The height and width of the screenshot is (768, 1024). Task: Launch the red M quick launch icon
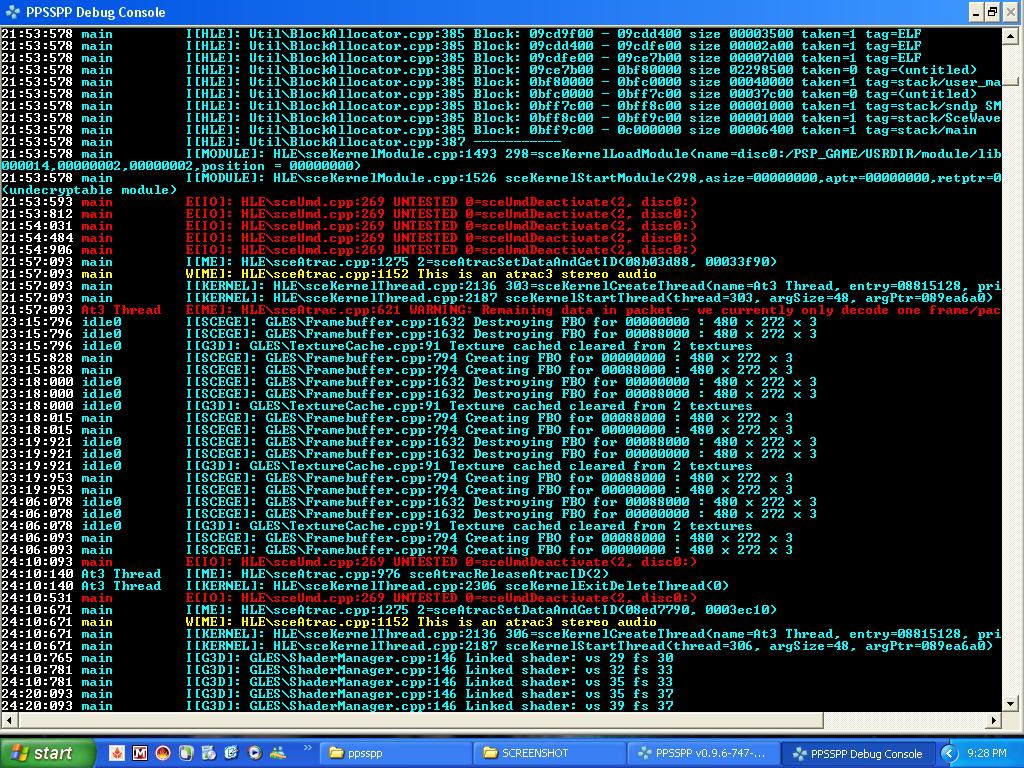pos(140,753)
